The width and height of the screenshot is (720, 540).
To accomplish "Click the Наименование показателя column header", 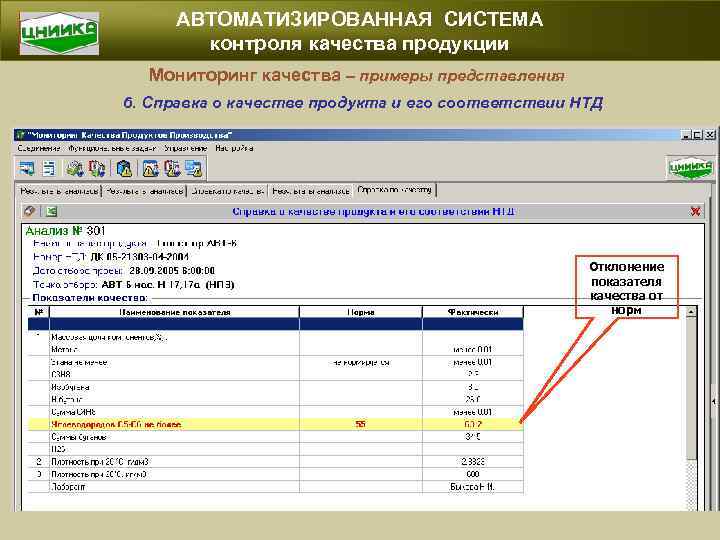I will click(x=174, y=312).
